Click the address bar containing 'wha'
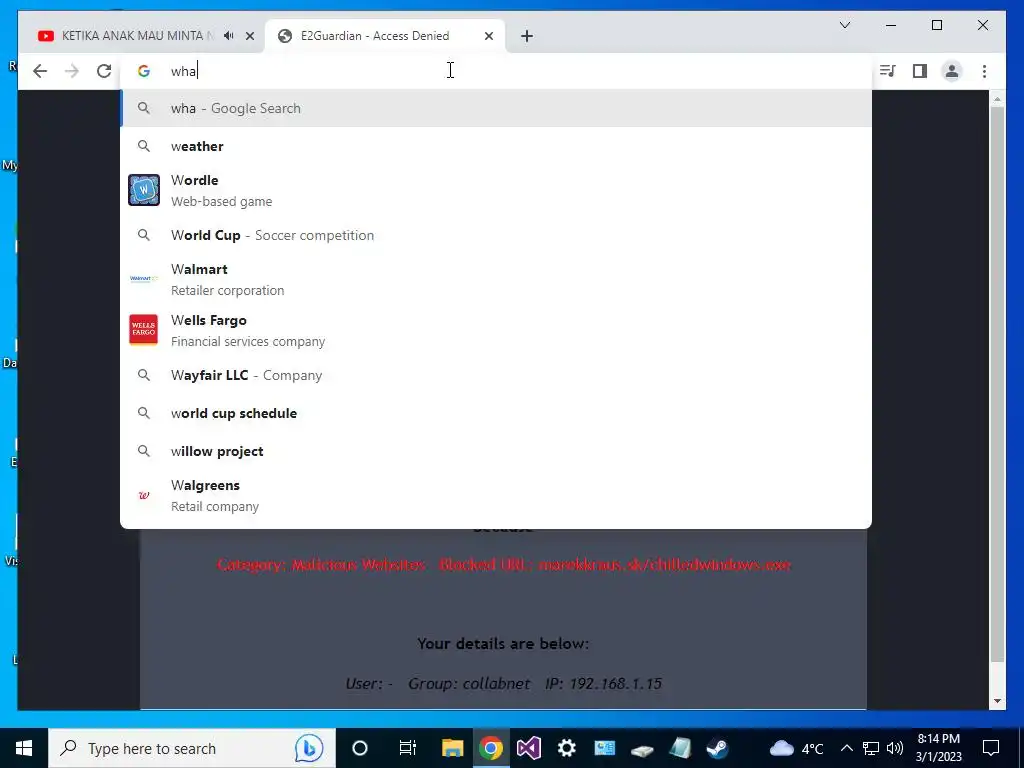 click(x=496, y=71)
